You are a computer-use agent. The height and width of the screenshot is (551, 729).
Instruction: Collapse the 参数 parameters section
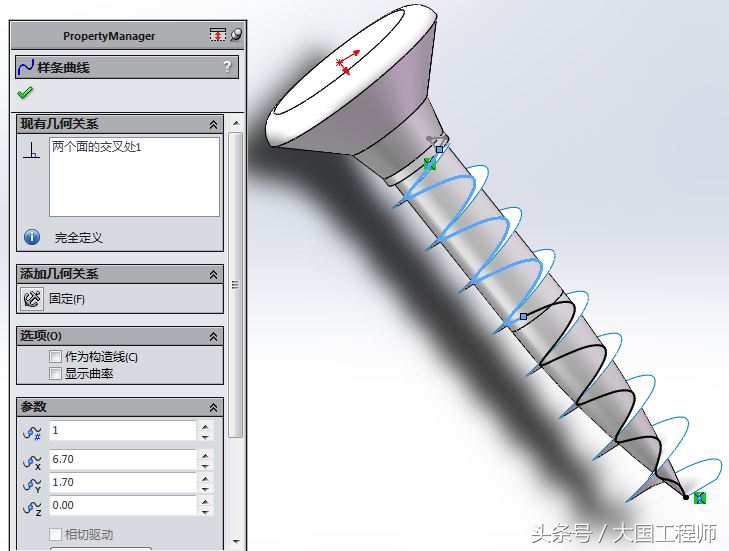213,407
